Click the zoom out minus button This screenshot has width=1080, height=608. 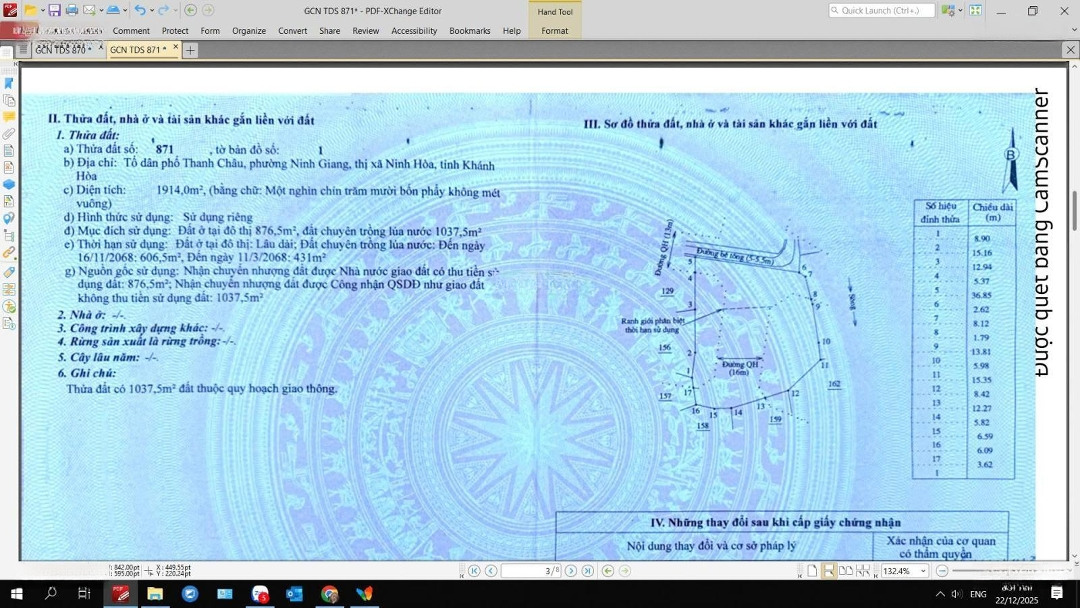point(940,571)
